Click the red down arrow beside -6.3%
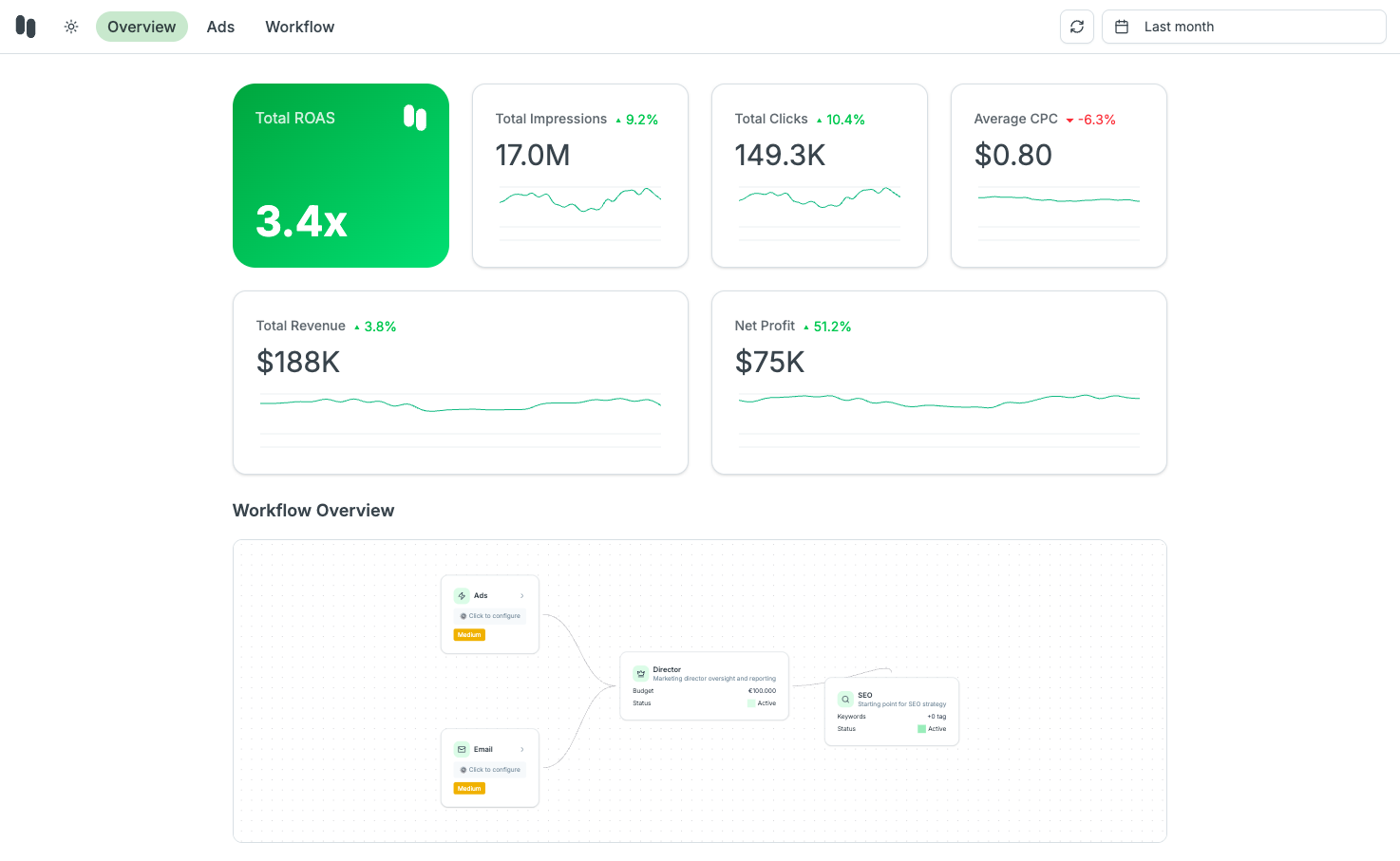 (x=1069, y=121)
